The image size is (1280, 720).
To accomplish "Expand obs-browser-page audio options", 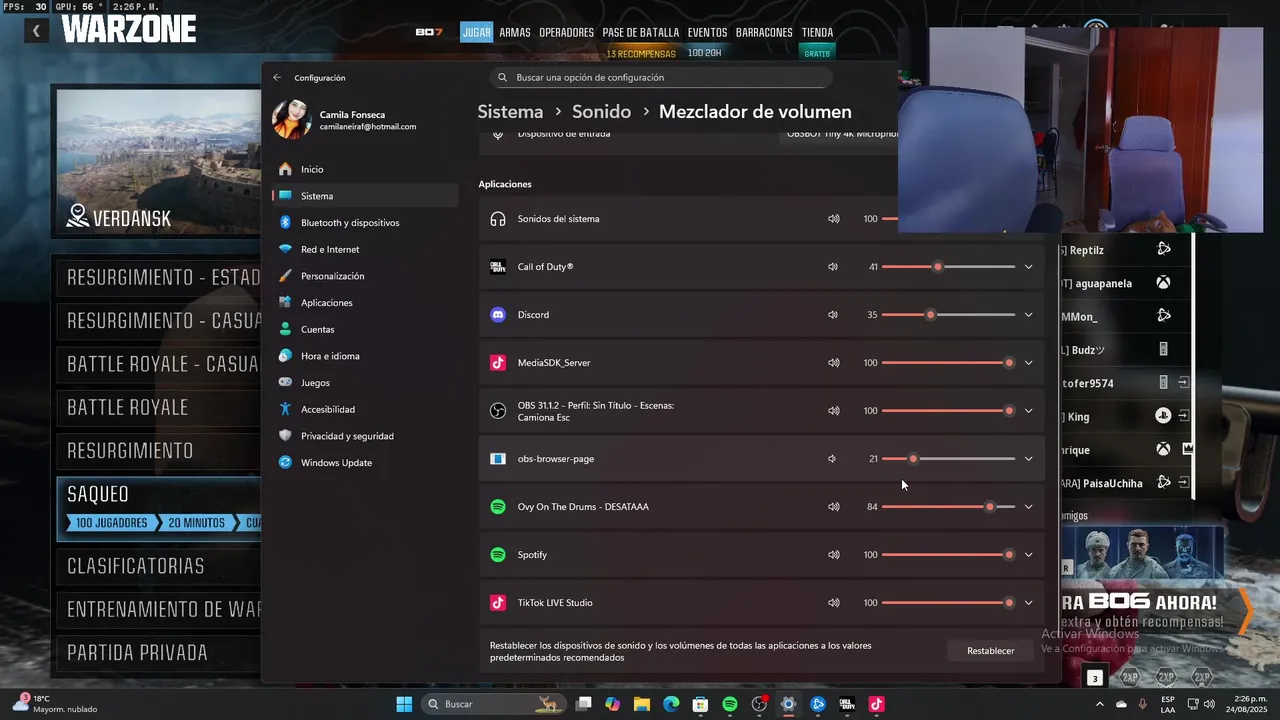I will pos(1028,459).
